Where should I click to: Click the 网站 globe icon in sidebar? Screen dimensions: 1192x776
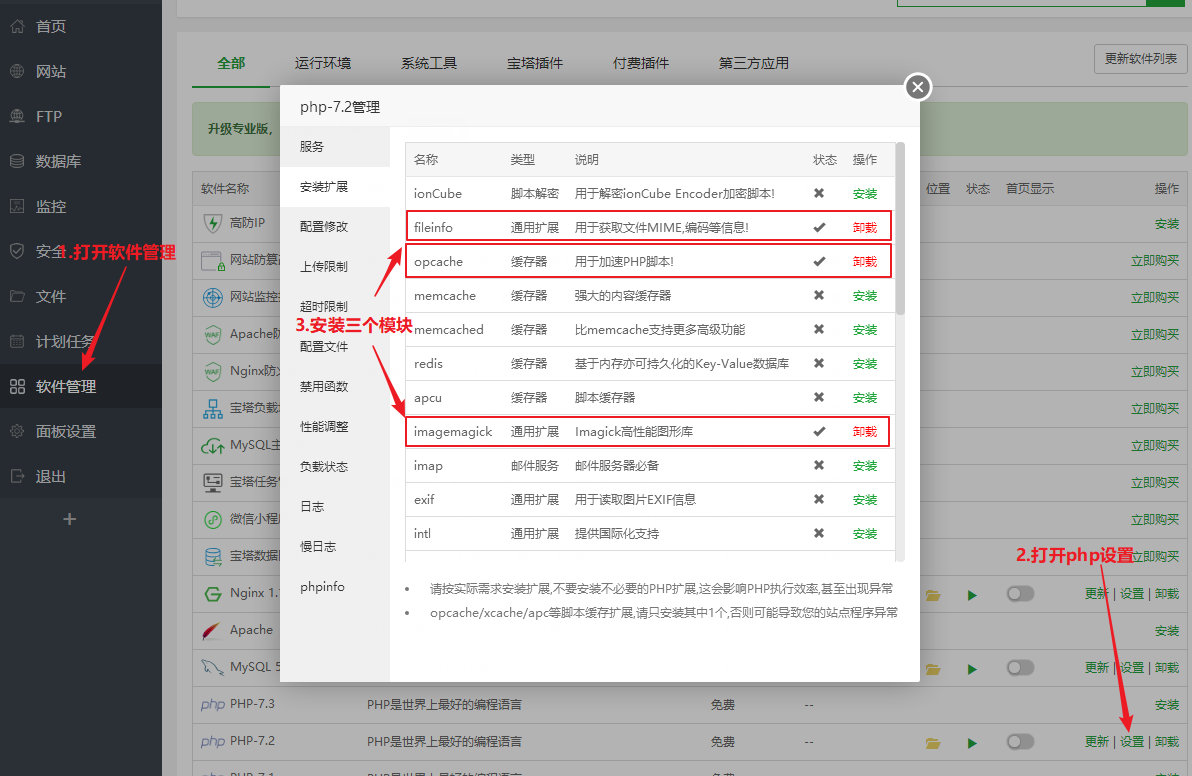tap(17, 71)
